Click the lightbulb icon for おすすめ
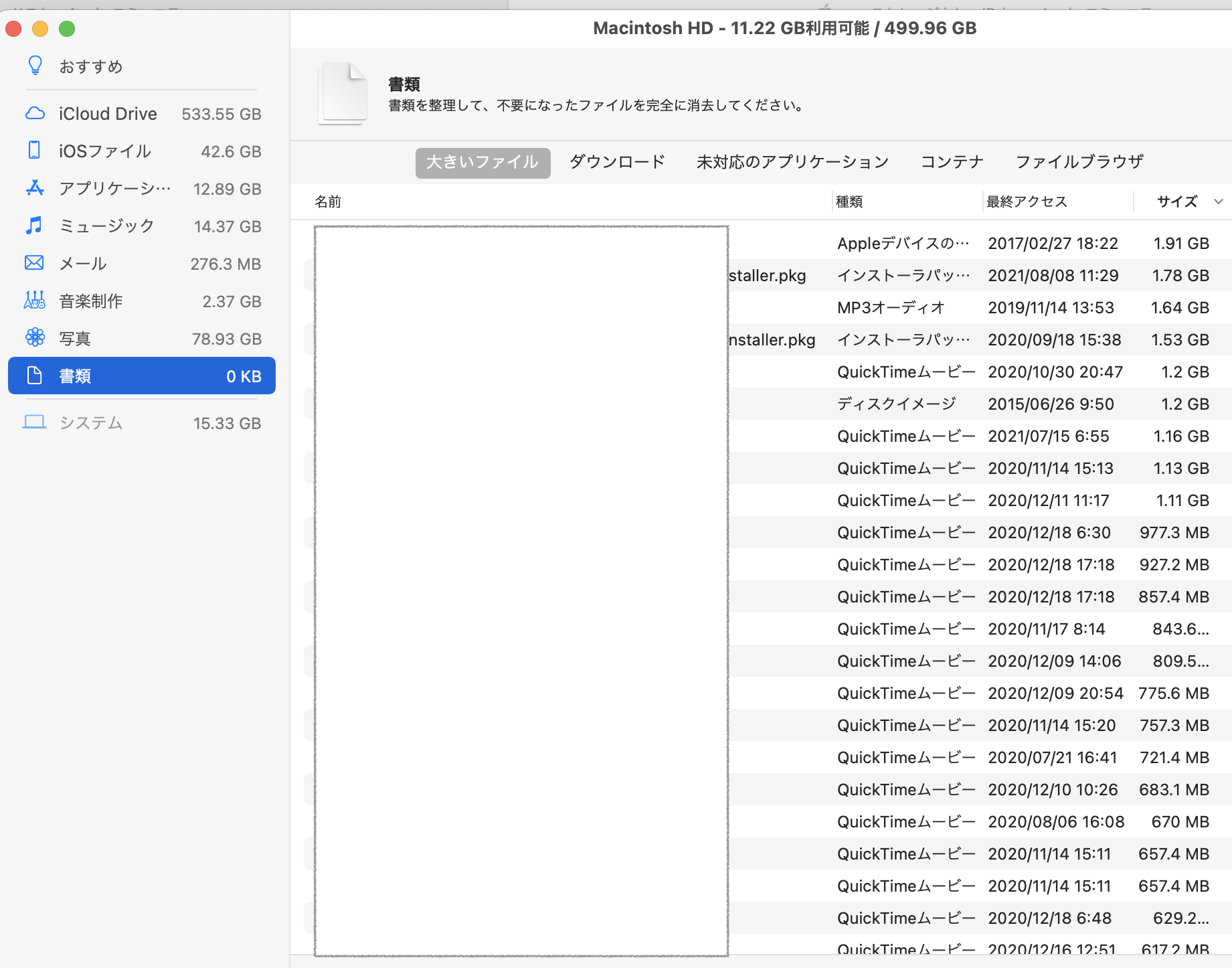 tap(35, 66)
